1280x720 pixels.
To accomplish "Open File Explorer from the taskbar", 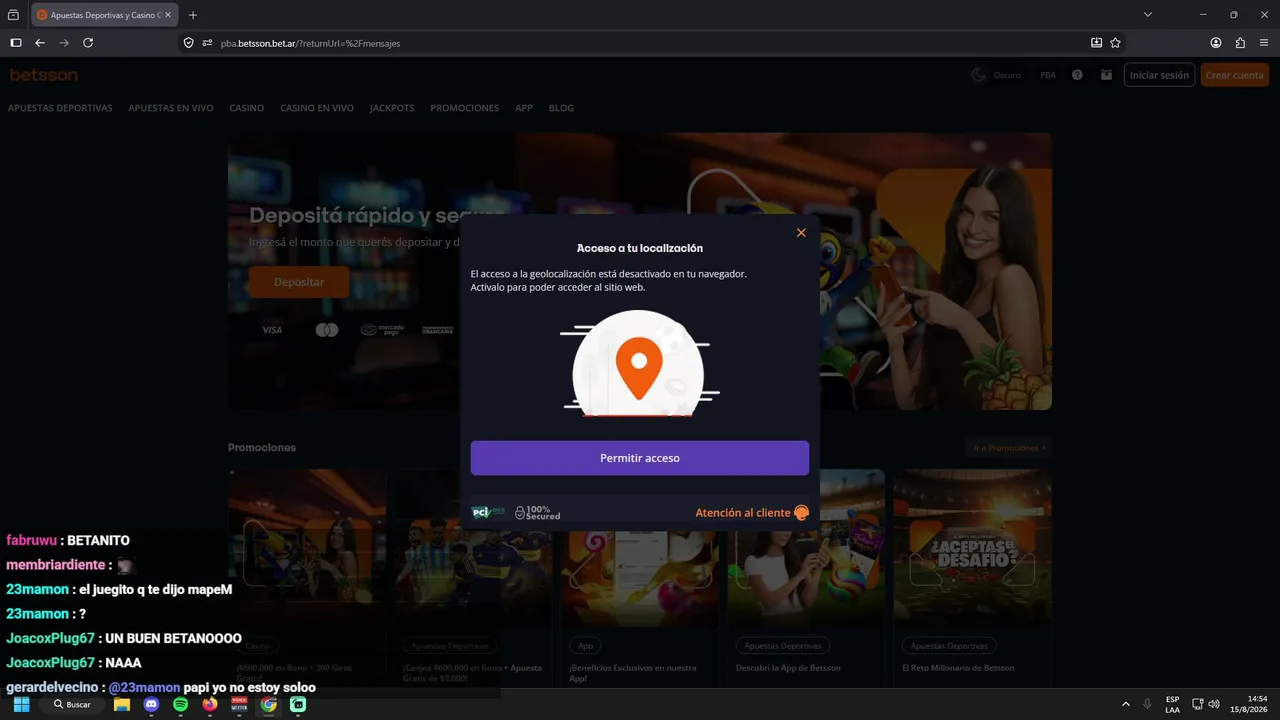I will (x=122, y=705).
